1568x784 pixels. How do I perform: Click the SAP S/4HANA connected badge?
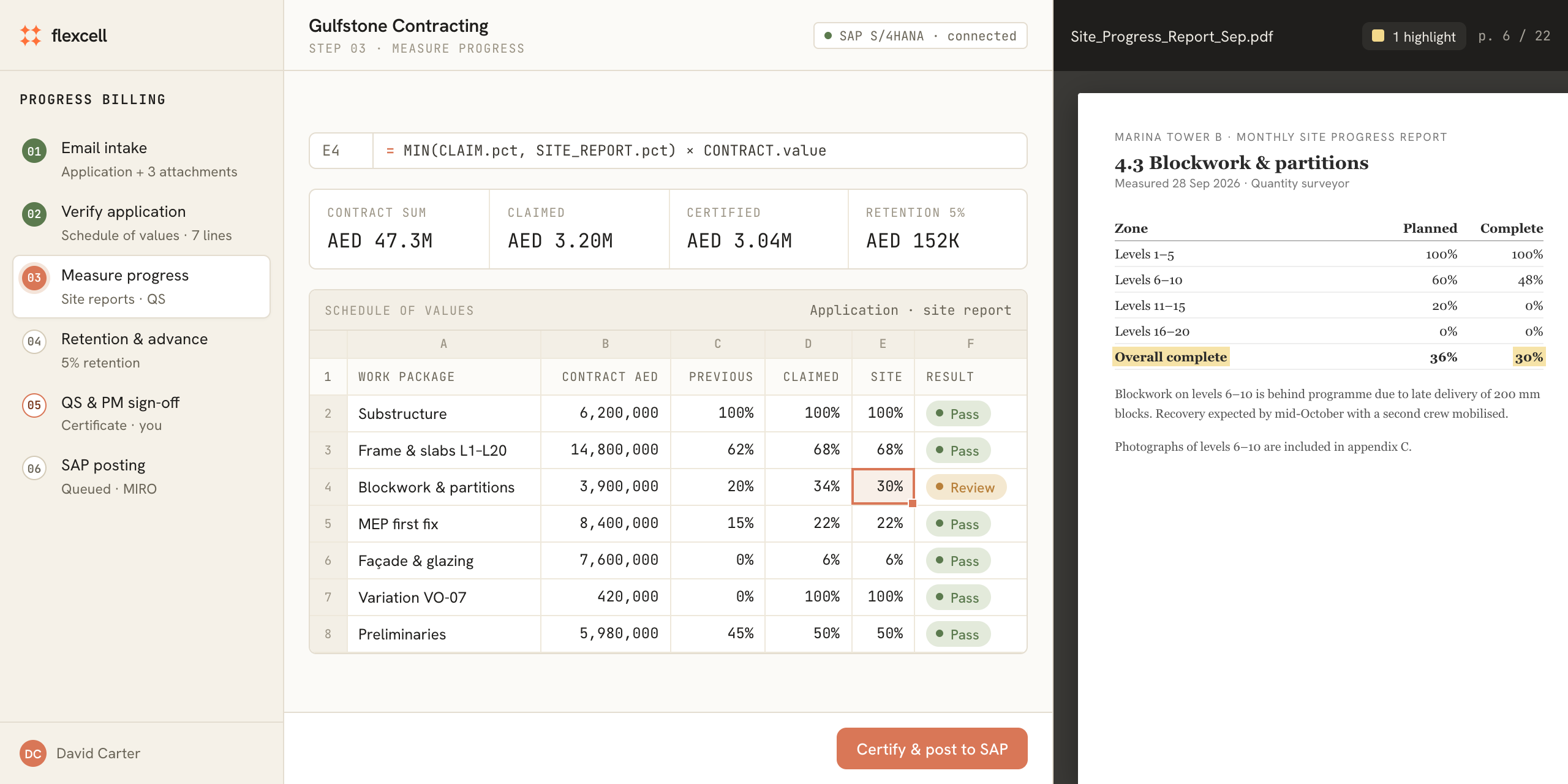(x=920, y=36)
